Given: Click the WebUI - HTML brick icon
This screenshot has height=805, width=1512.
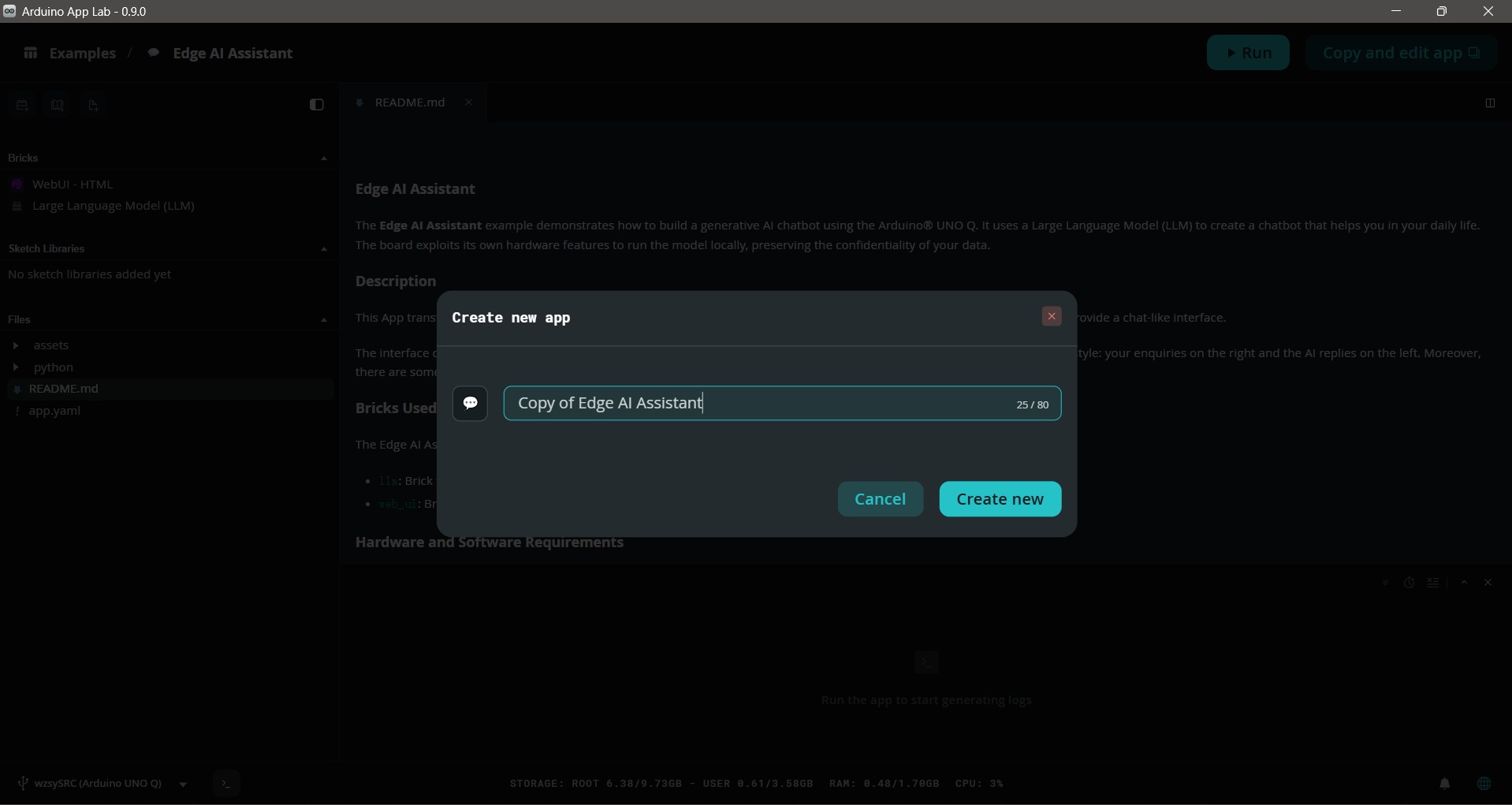Looking at the screenshot, I should pyautogui.click(x=17, y=184).
